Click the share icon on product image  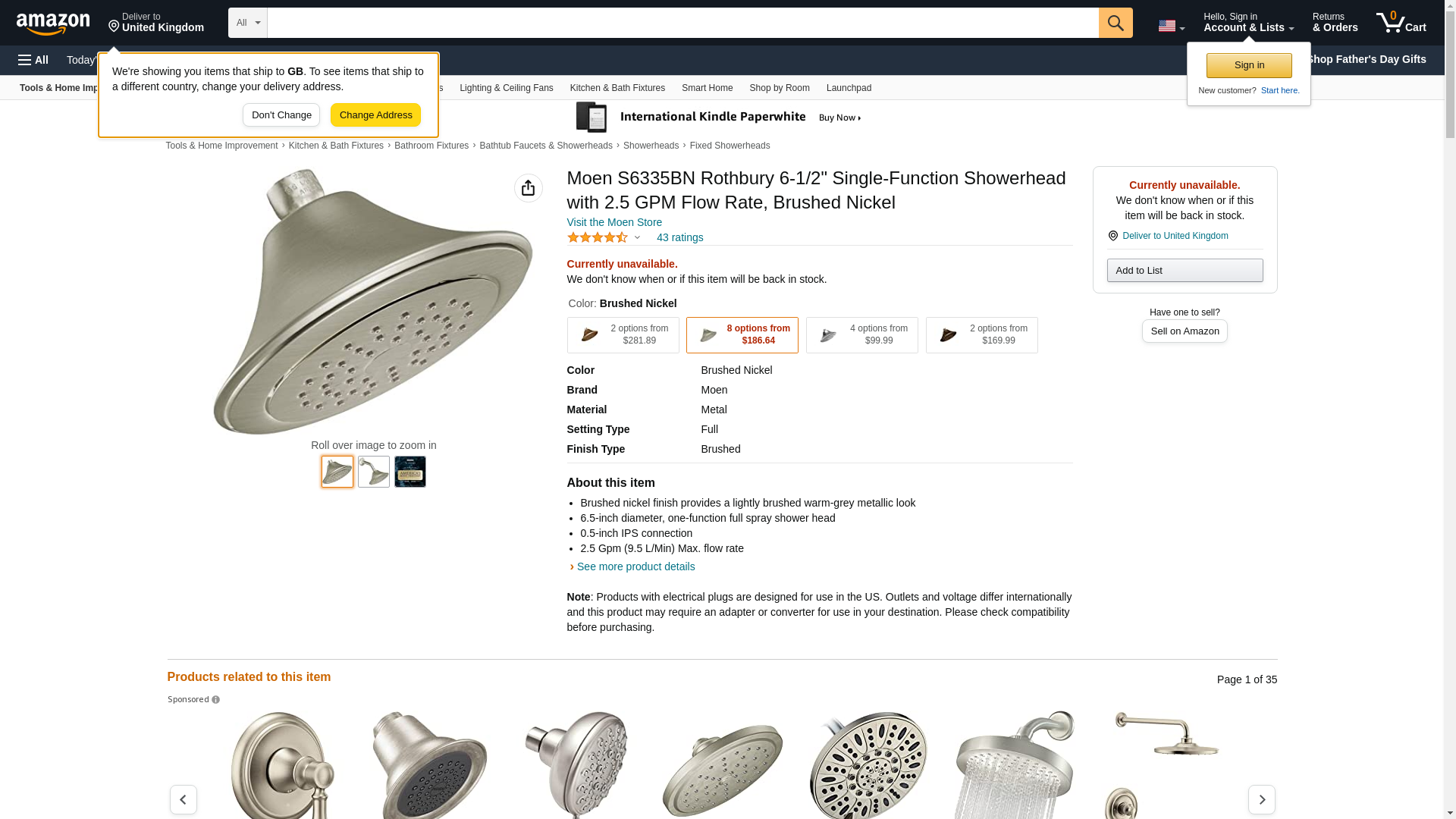[x=528, y=188]
